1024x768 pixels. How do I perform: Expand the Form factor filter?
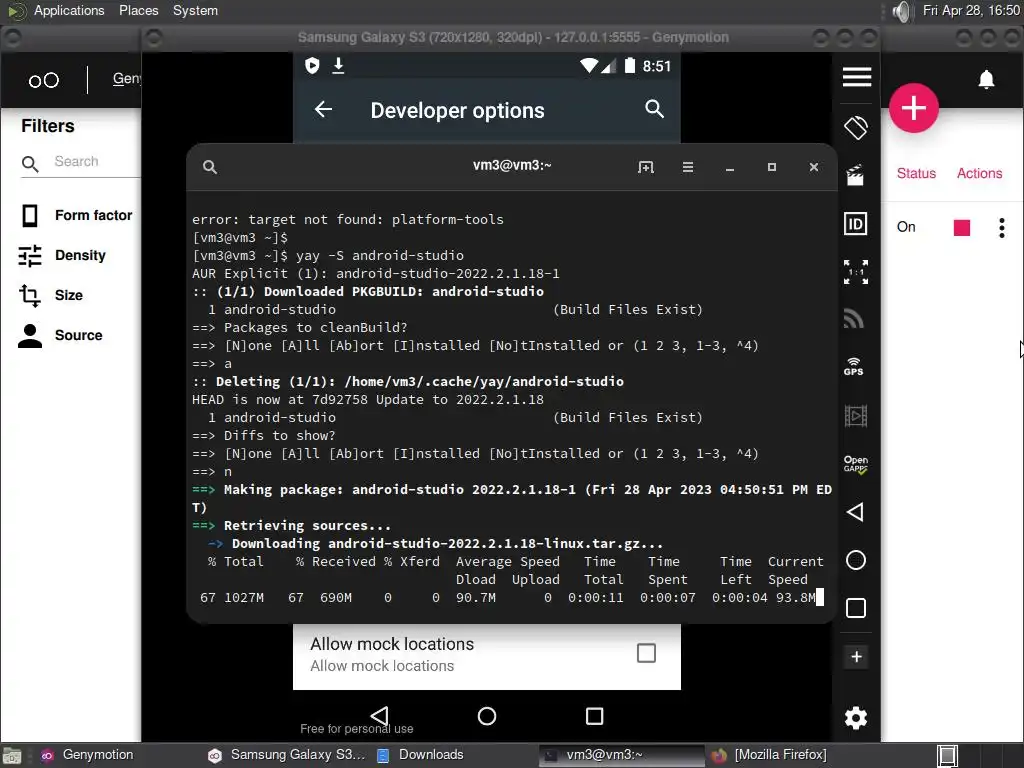[x=76, y=215]
